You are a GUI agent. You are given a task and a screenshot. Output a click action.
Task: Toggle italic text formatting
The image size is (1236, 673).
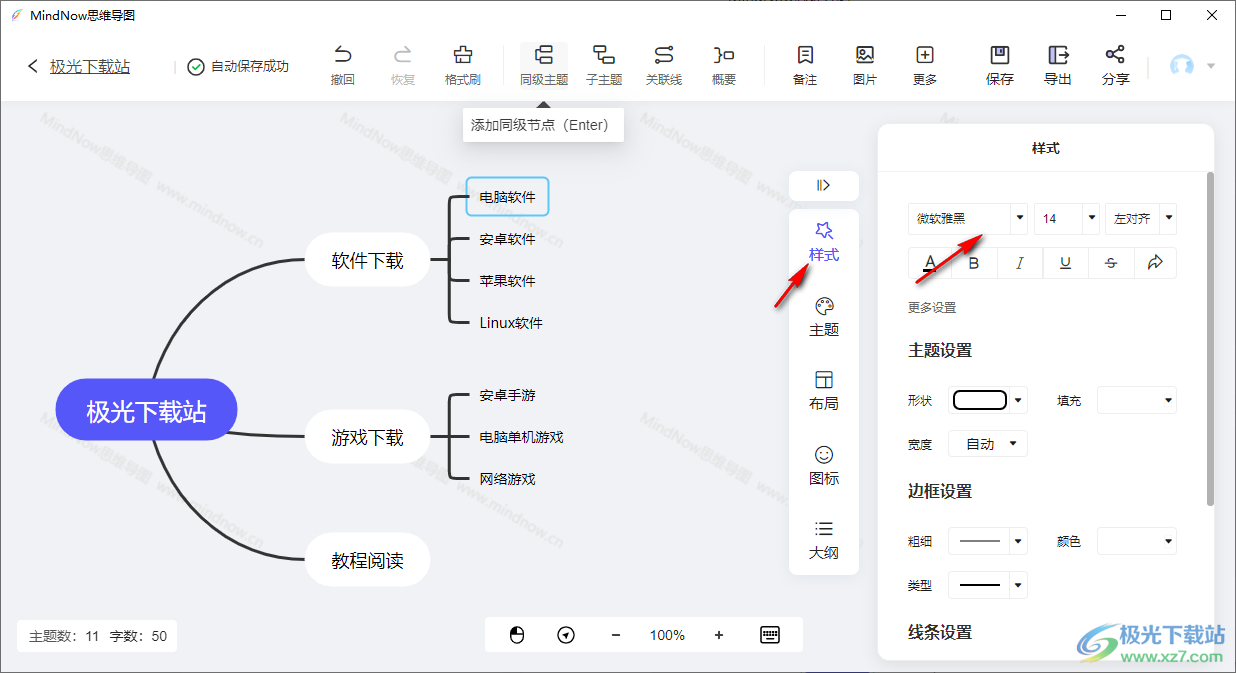(1020, 263)
